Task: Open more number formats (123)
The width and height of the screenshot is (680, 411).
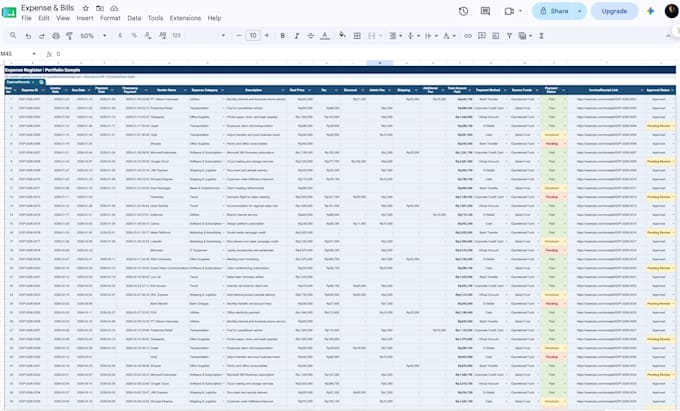Action: pyautogui.click(x=177, y=36)
